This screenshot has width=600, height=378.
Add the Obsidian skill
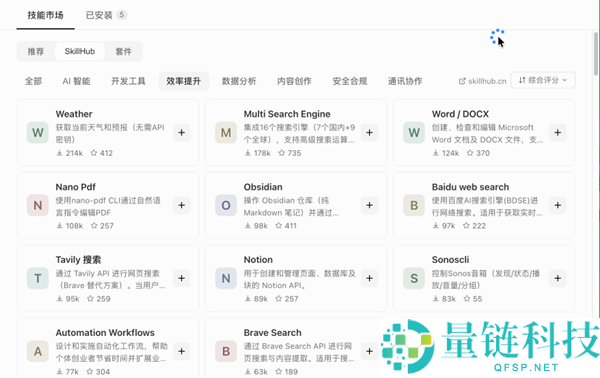369,205
